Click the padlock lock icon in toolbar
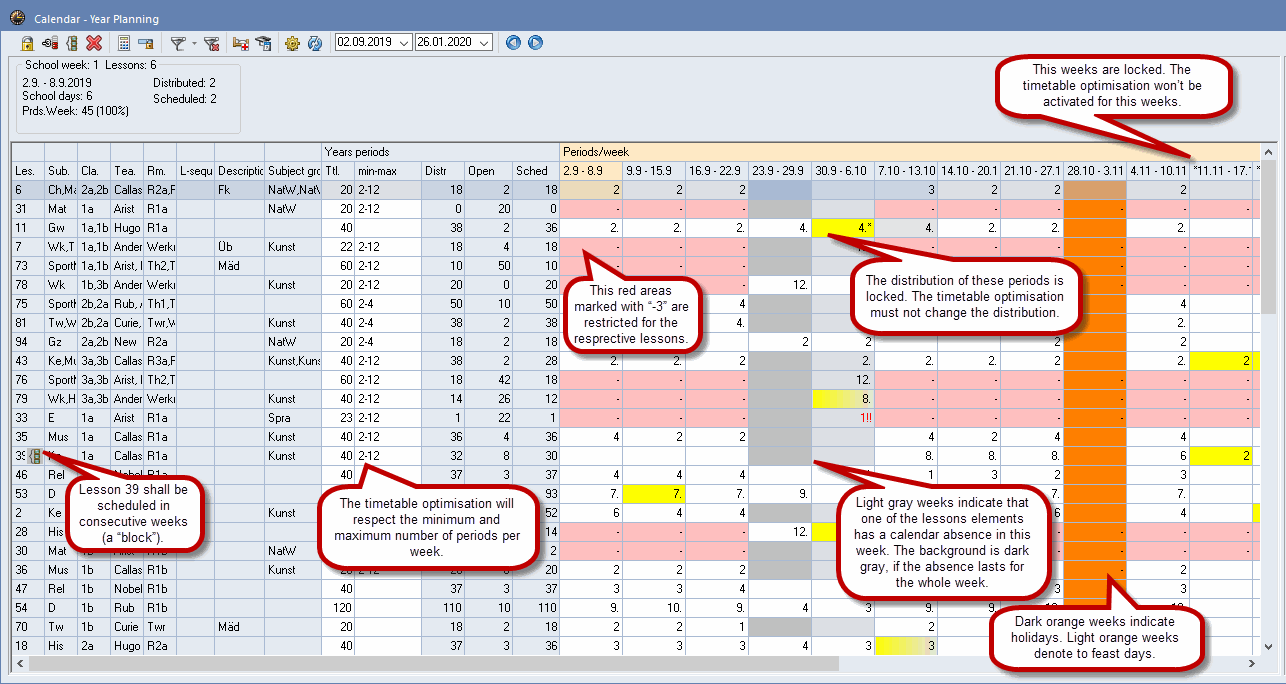 (x=28, y=43)
